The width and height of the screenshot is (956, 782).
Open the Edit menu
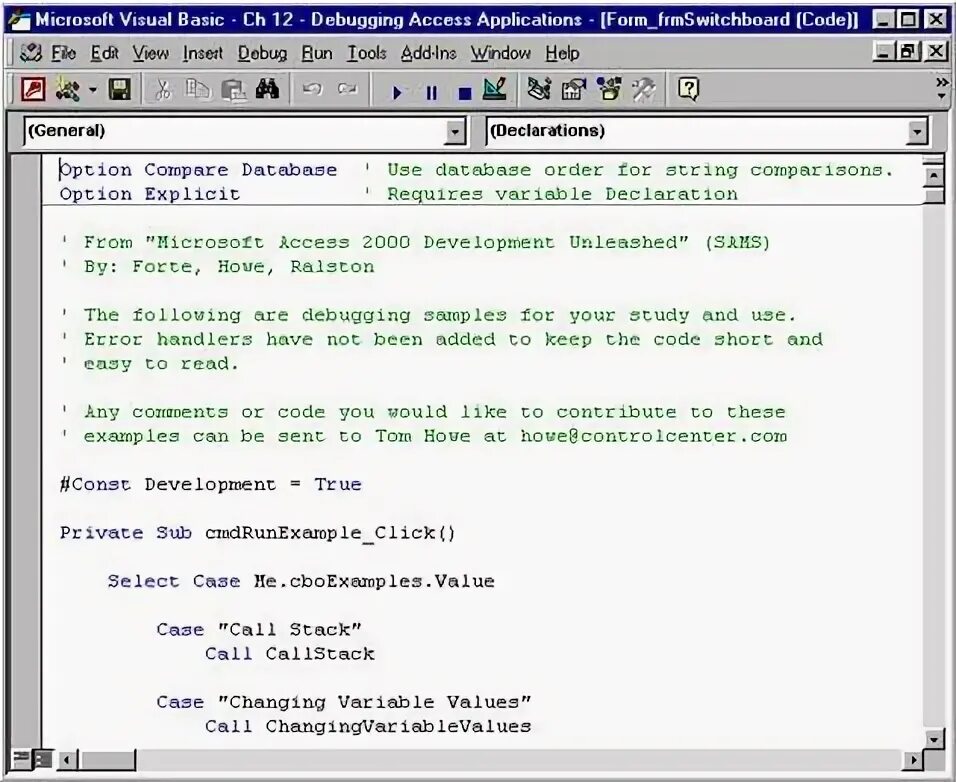tap(104, 54)
